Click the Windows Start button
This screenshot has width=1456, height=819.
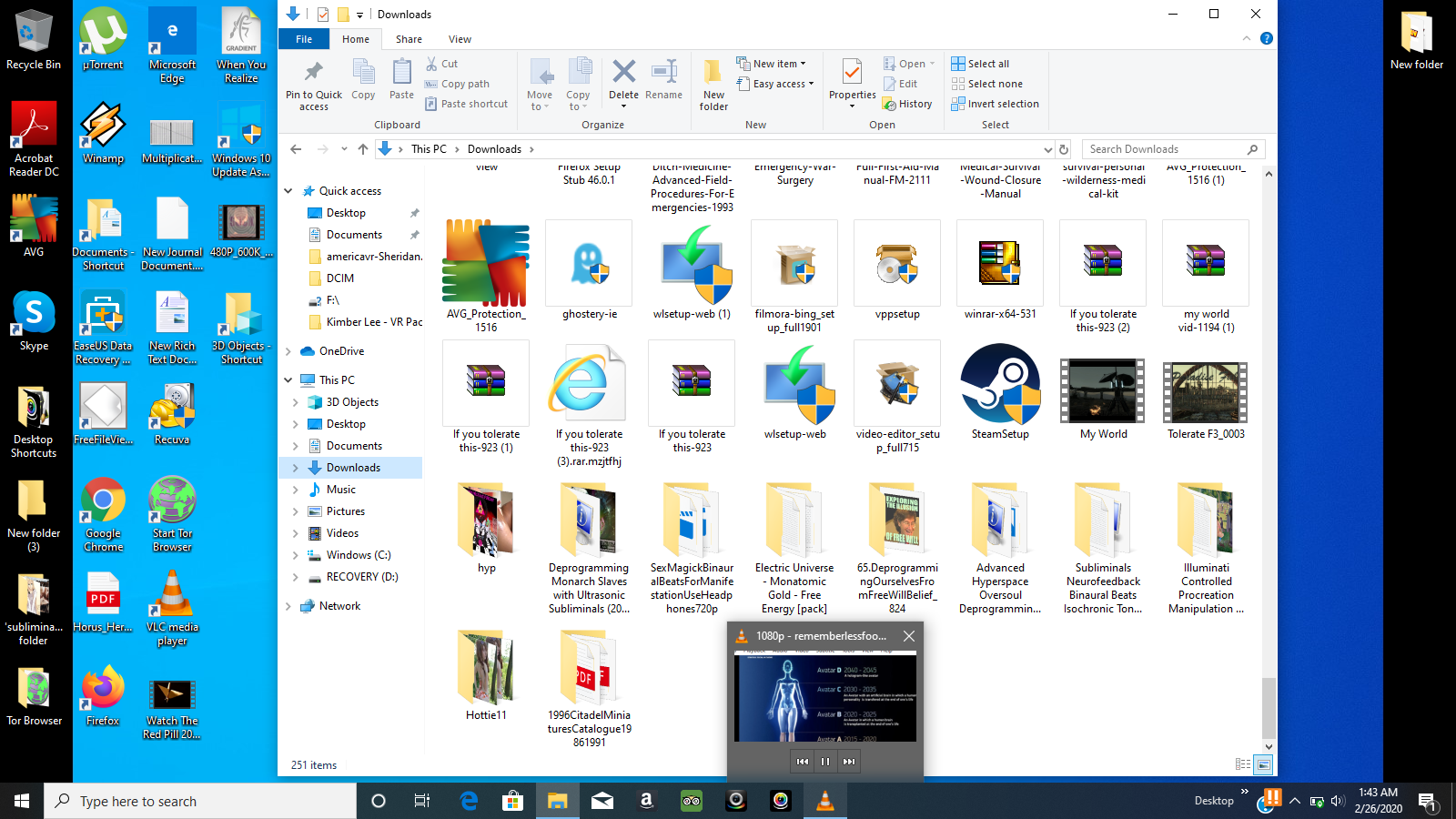[22, 801]
